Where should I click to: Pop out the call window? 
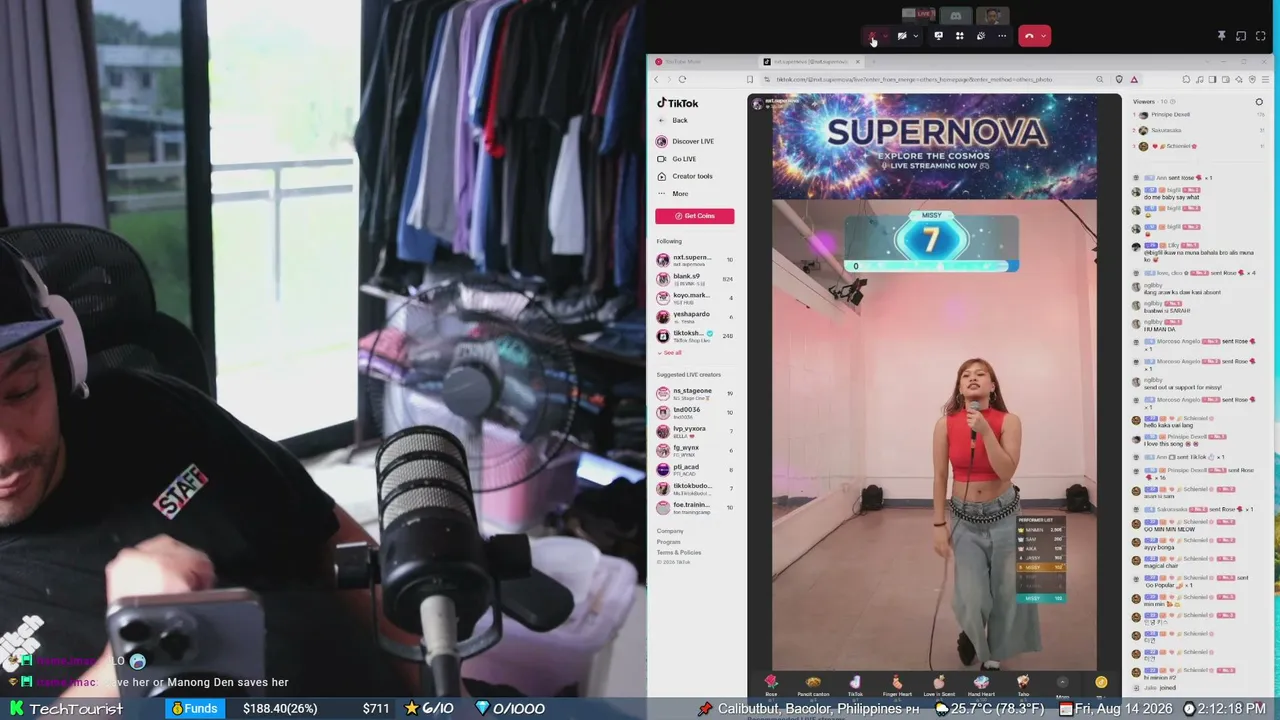click(1241, 36)
